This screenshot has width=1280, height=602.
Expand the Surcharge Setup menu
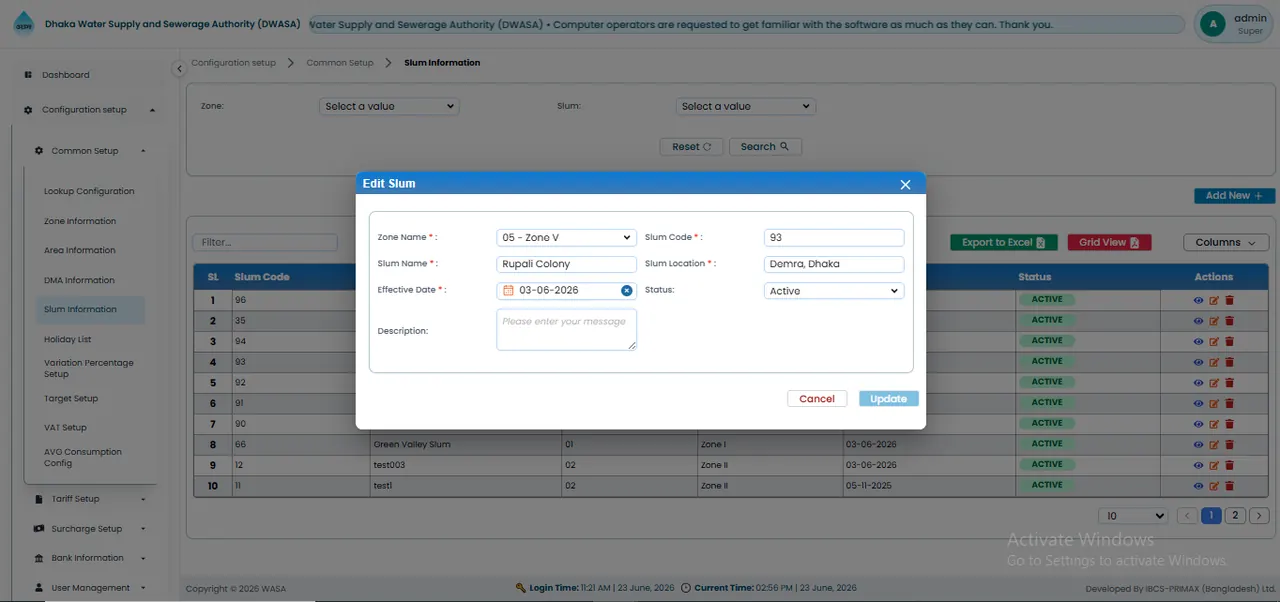pyautogui.click(x=90, y=529)
